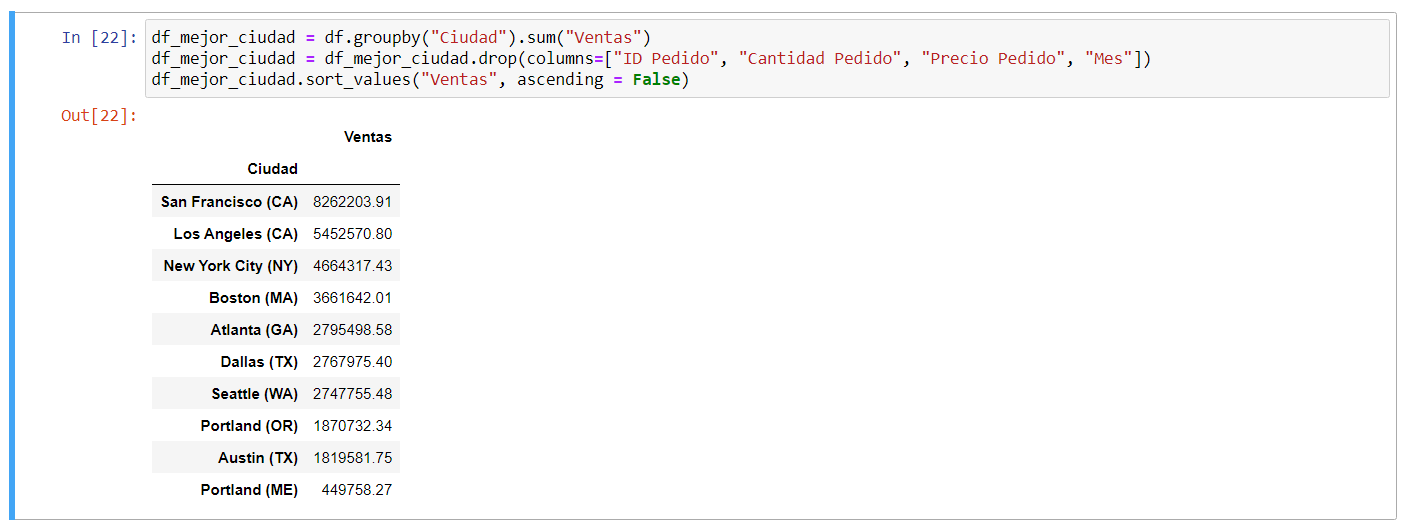Click the In [22] input prompt

(98, 38)
